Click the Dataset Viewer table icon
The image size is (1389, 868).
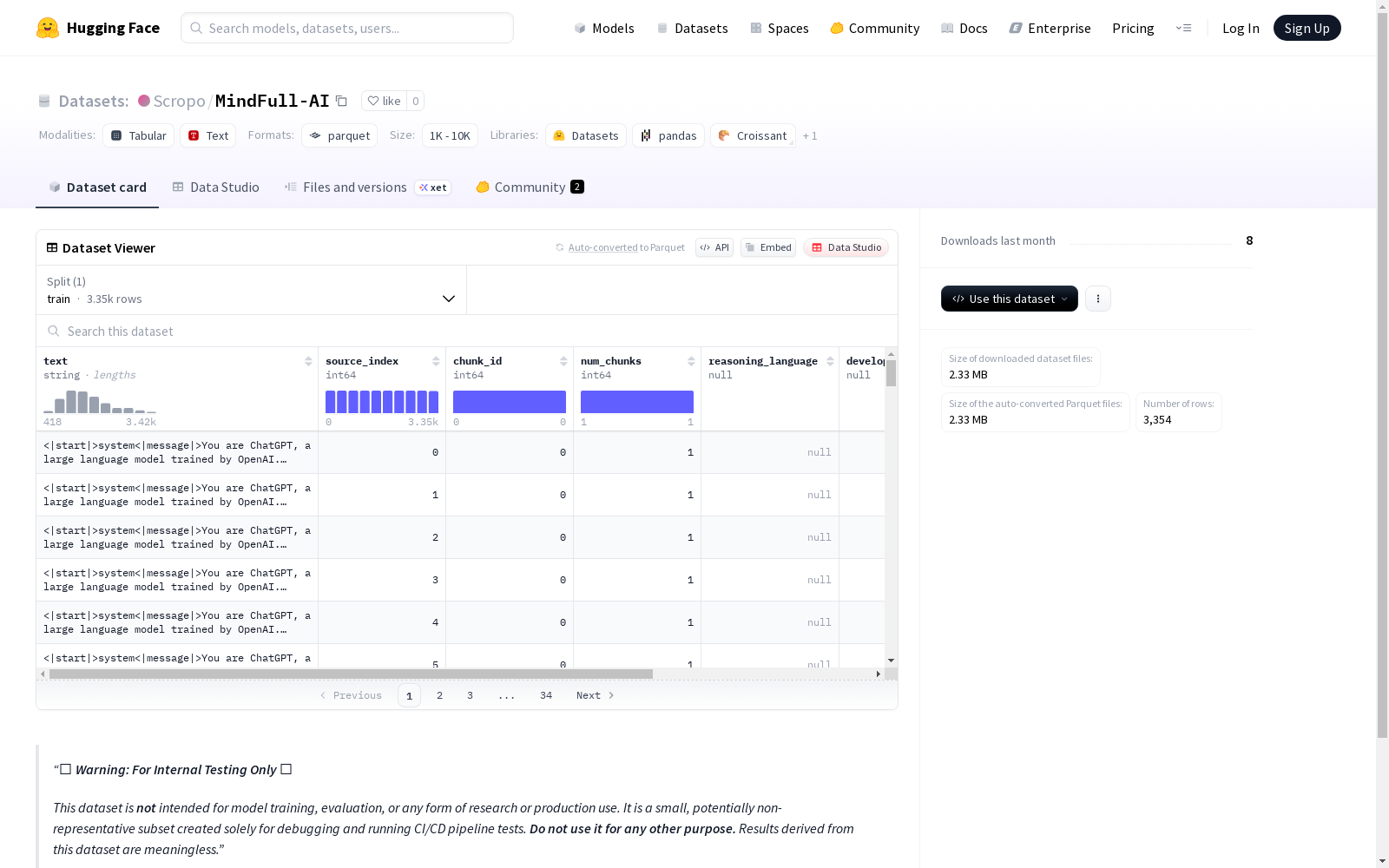click(52, 247)
